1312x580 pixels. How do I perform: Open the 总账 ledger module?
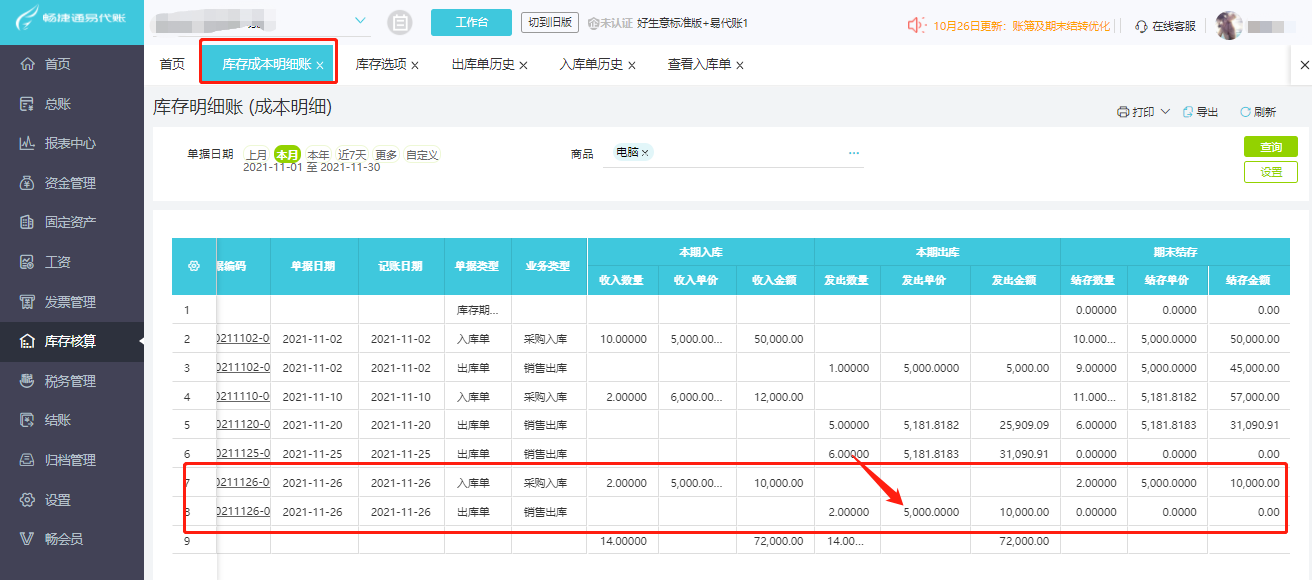point(58,104)
